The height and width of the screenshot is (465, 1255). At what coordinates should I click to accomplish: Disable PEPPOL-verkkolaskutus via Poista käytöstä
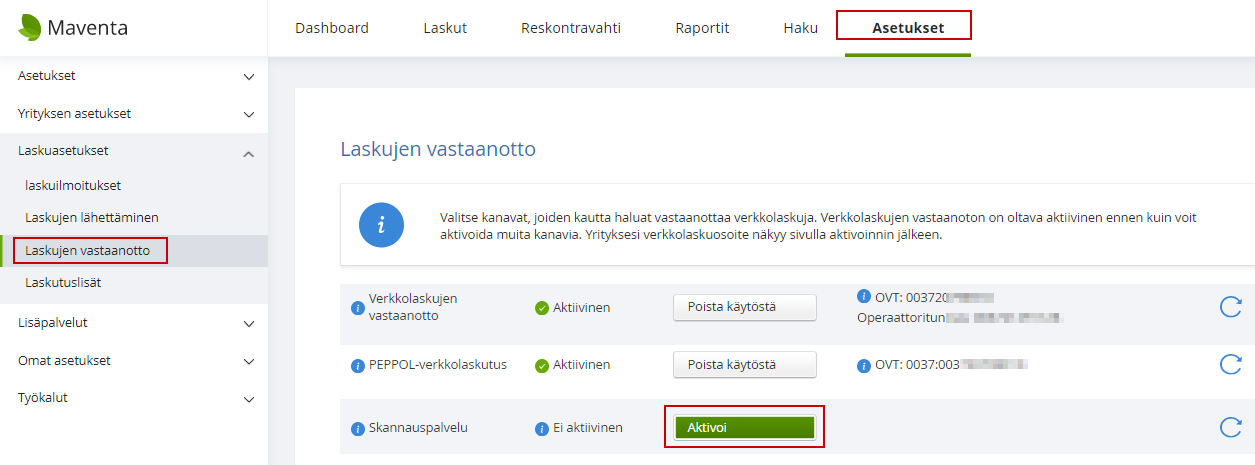(744, 365)
